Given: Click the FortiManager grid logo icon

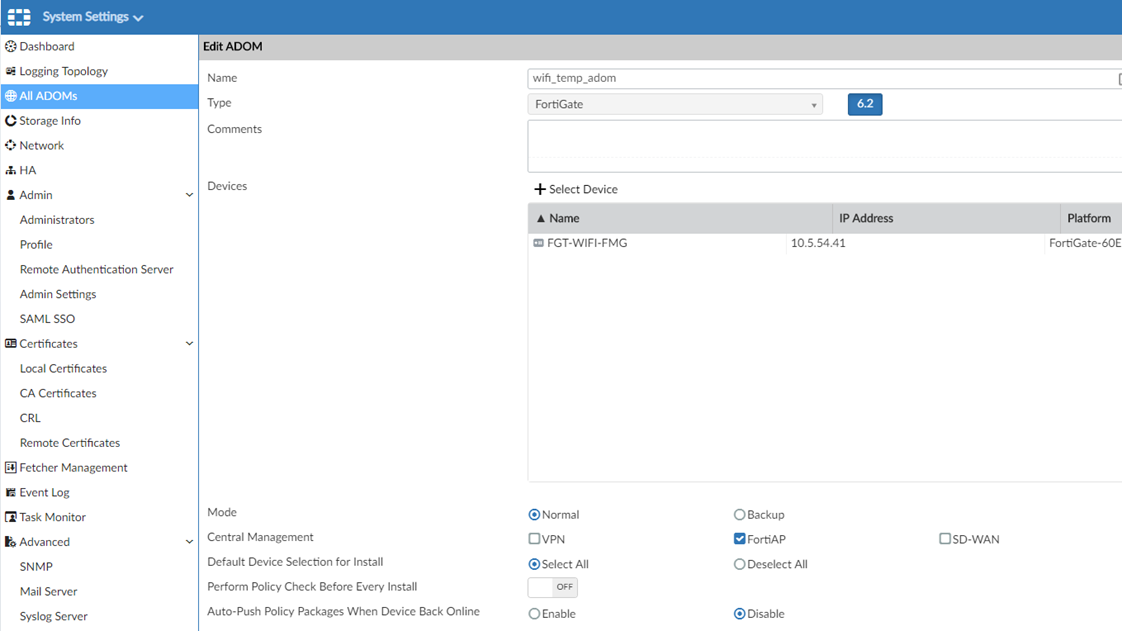Looking at the screenshot, I should coord(19,17).
